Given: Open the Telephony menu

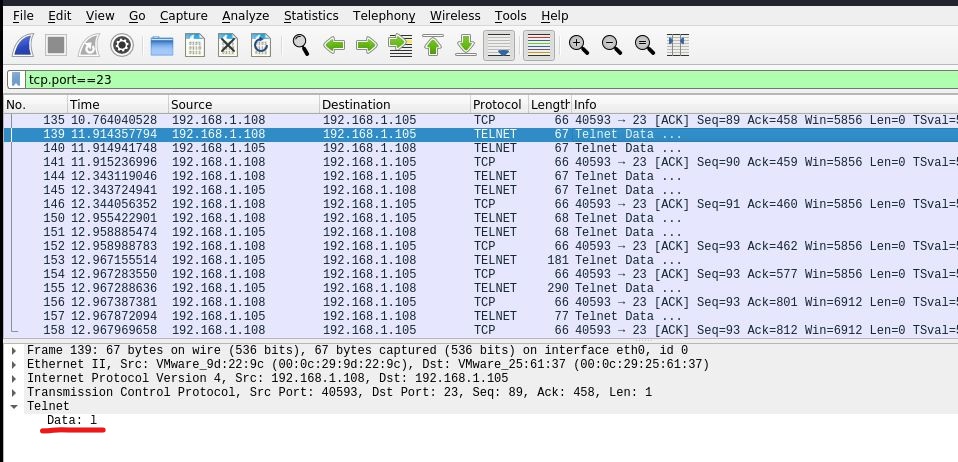Looking at the screenshot, I should coord(384,16).
